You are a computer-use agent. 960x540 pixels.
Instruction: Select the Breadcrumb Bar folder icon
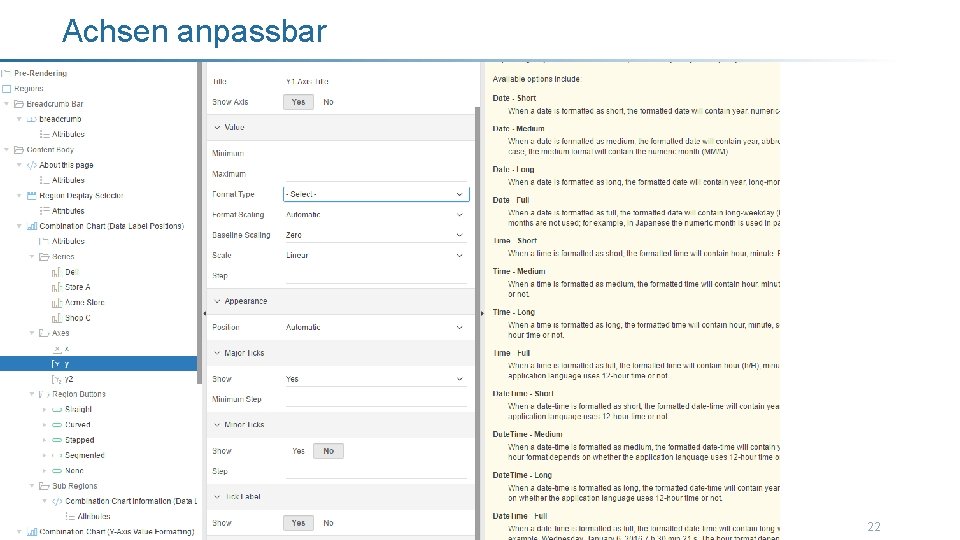tap(19, 103)
